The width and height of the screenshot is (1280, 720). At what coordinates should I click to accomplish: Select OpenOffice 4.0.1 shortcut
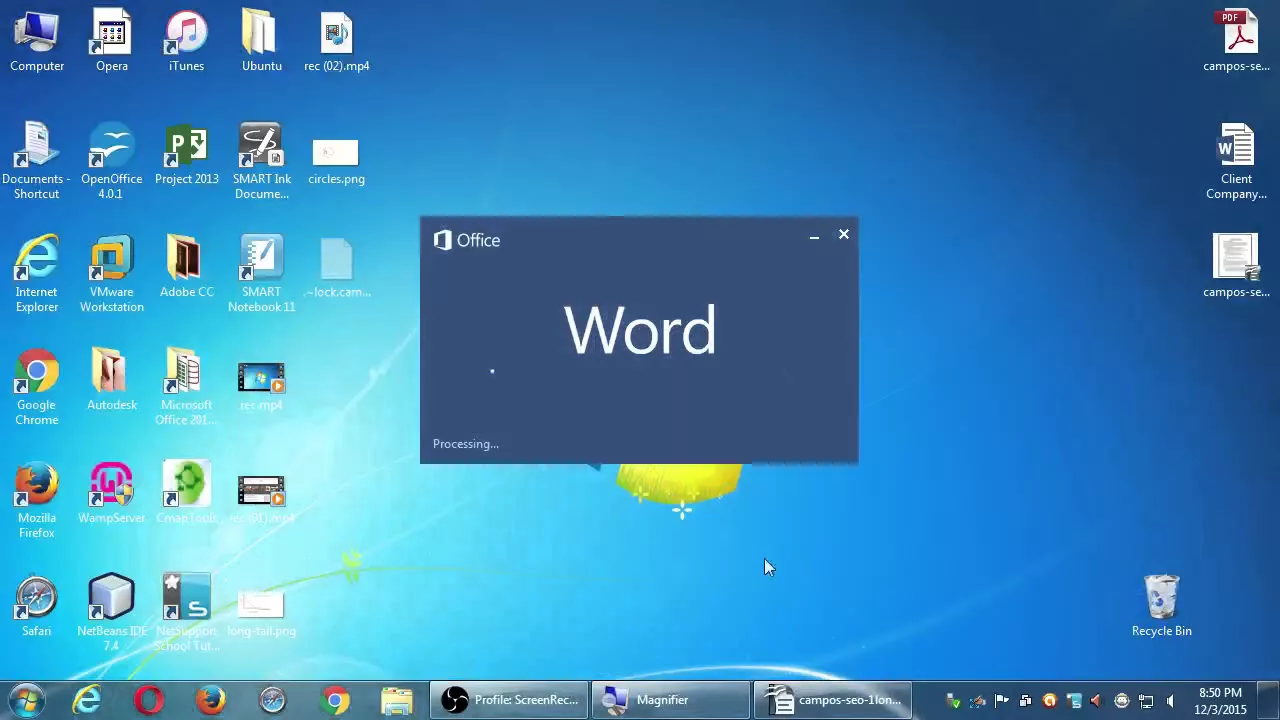coord(112,160)
